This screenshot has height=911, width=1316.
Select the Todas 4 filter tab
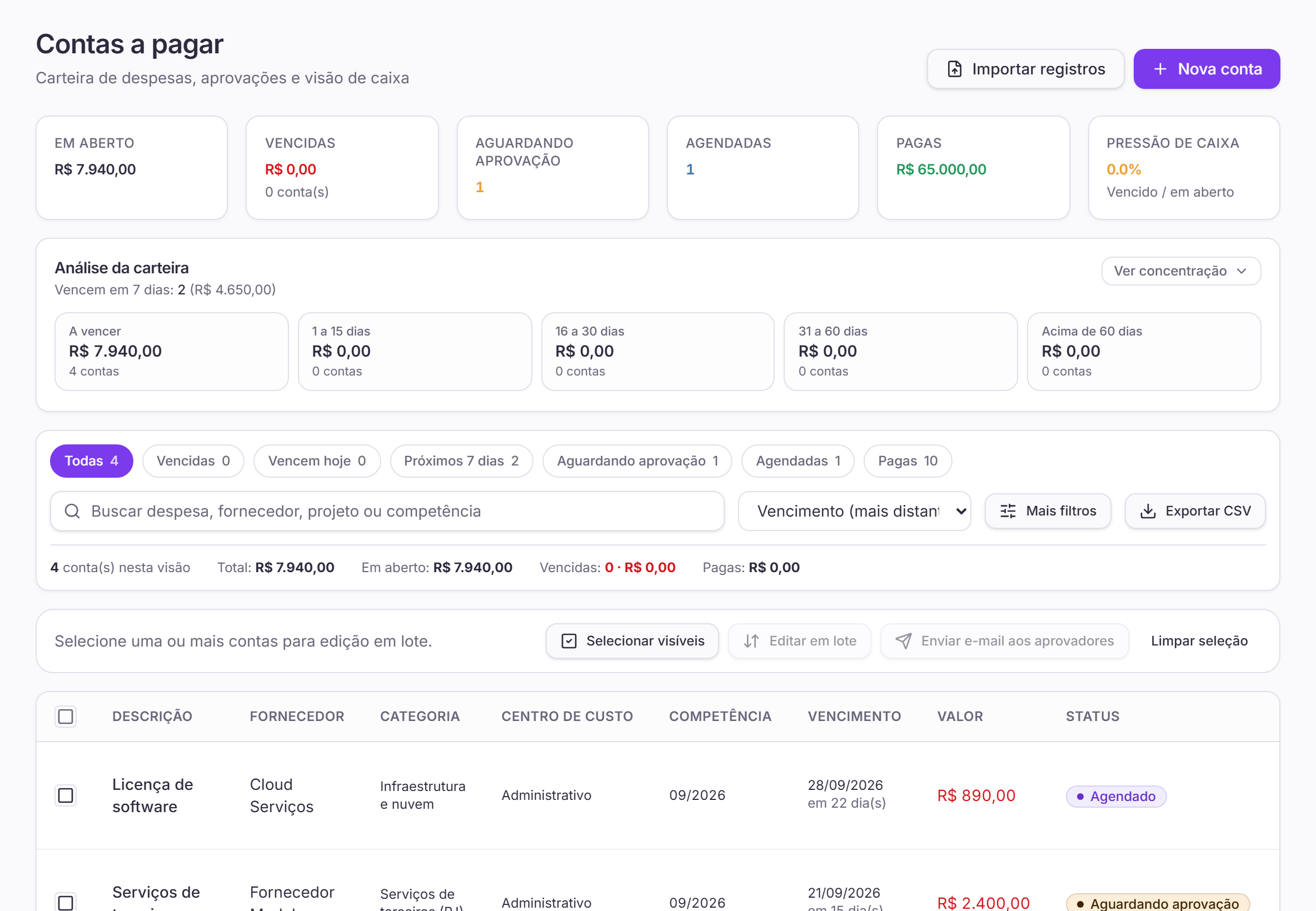(91, 460)
